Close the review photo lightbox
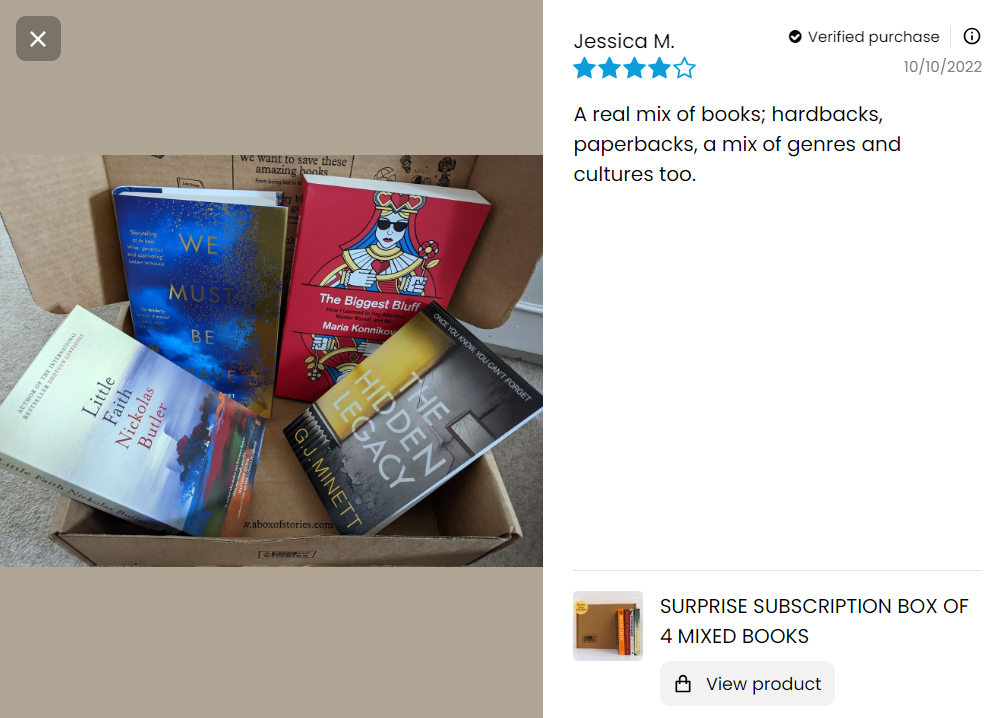Screen dimensions: 1005x718 tap(38, 38)
